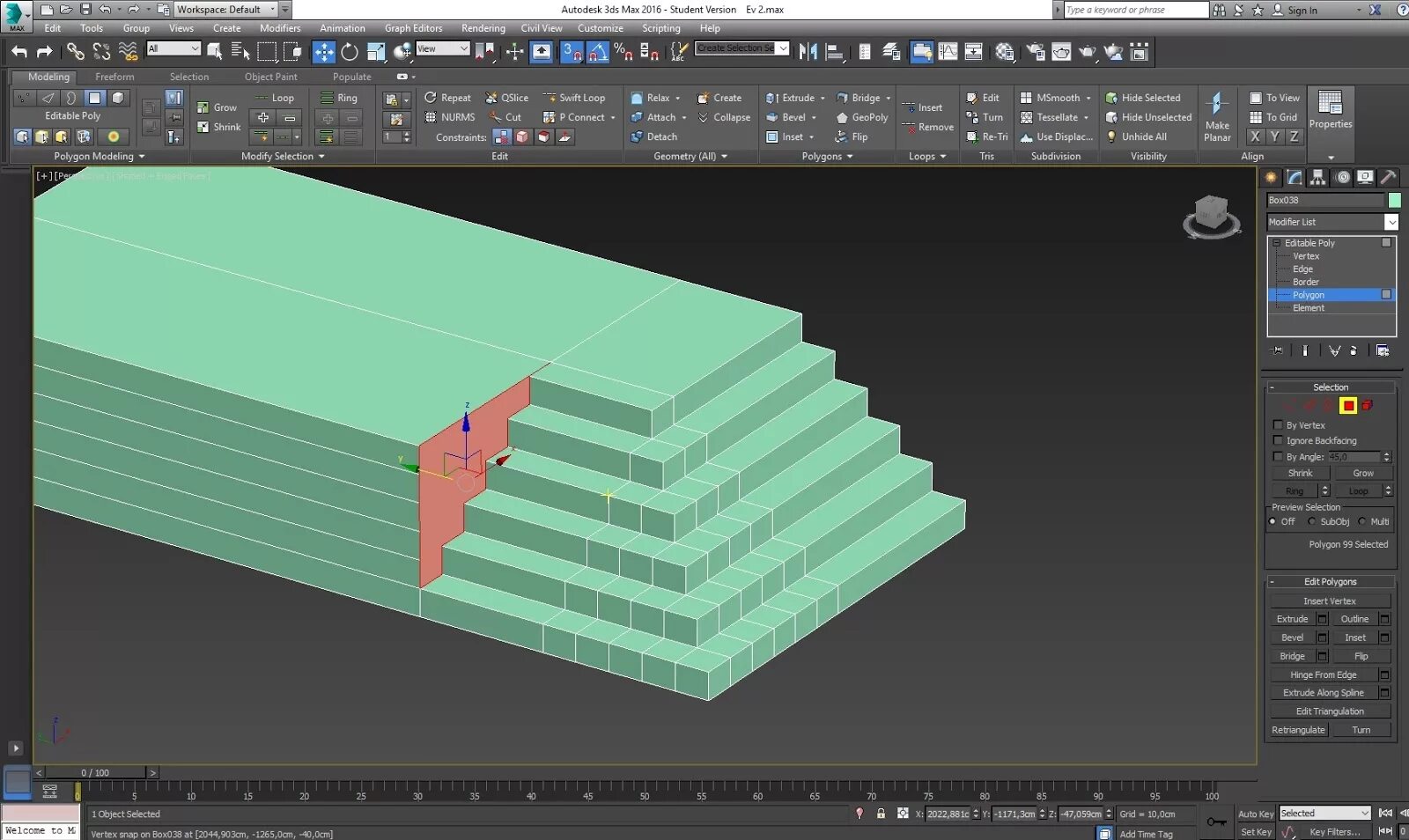
Task: Click the ViewCube in the viewport
Action: (x=1212, y=216)
